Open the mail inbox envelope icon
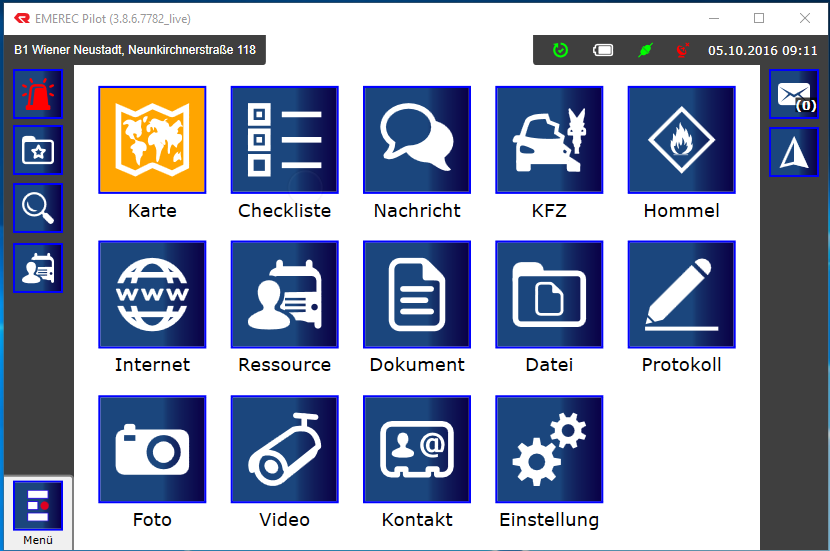 click(794, 95)
